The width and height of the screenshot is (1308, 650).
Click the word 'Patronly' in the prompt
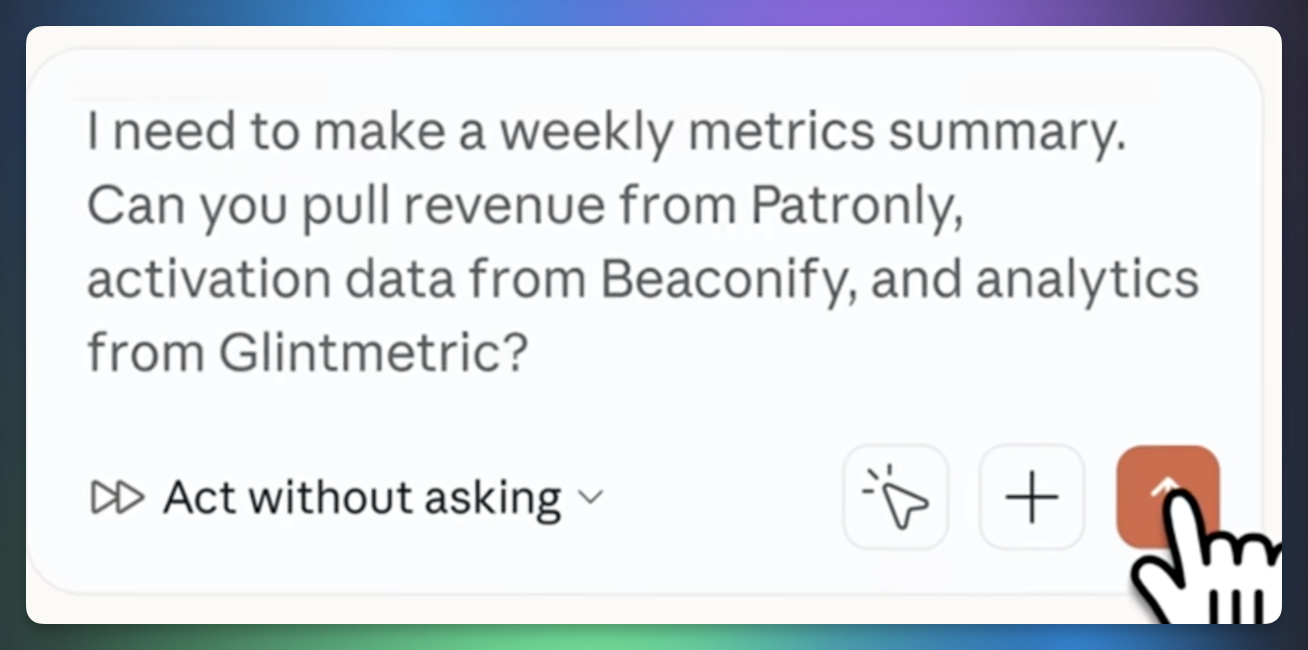pyautogui.click(x=856, y=207)
